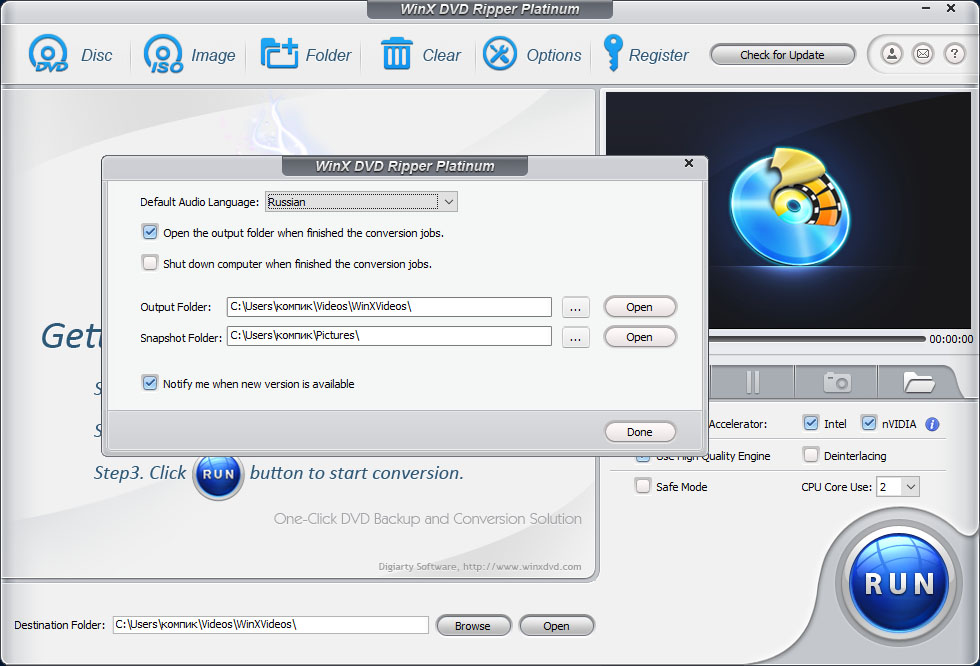Click the Image toolbar label
The image size is (980, 666).
pos(213,55)
